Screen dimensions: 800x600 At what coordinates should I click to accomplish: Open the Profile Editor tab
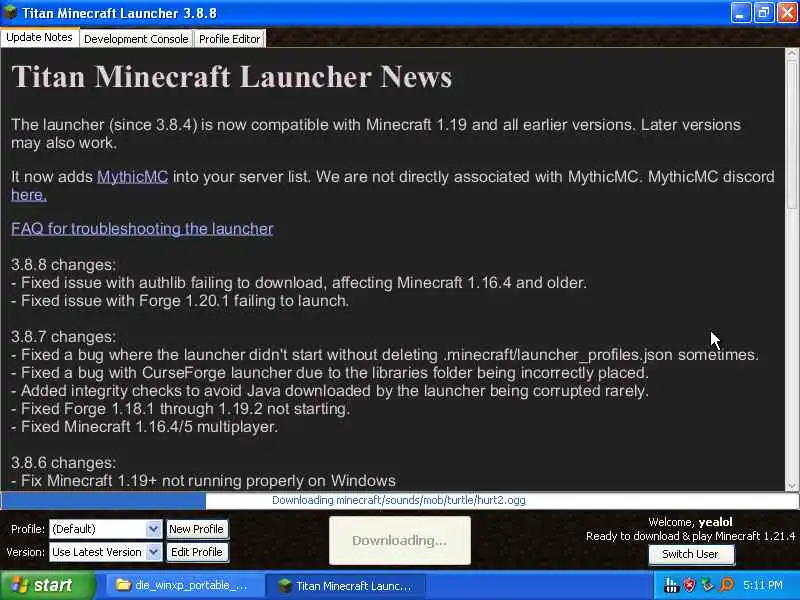[x=229, y=39]
